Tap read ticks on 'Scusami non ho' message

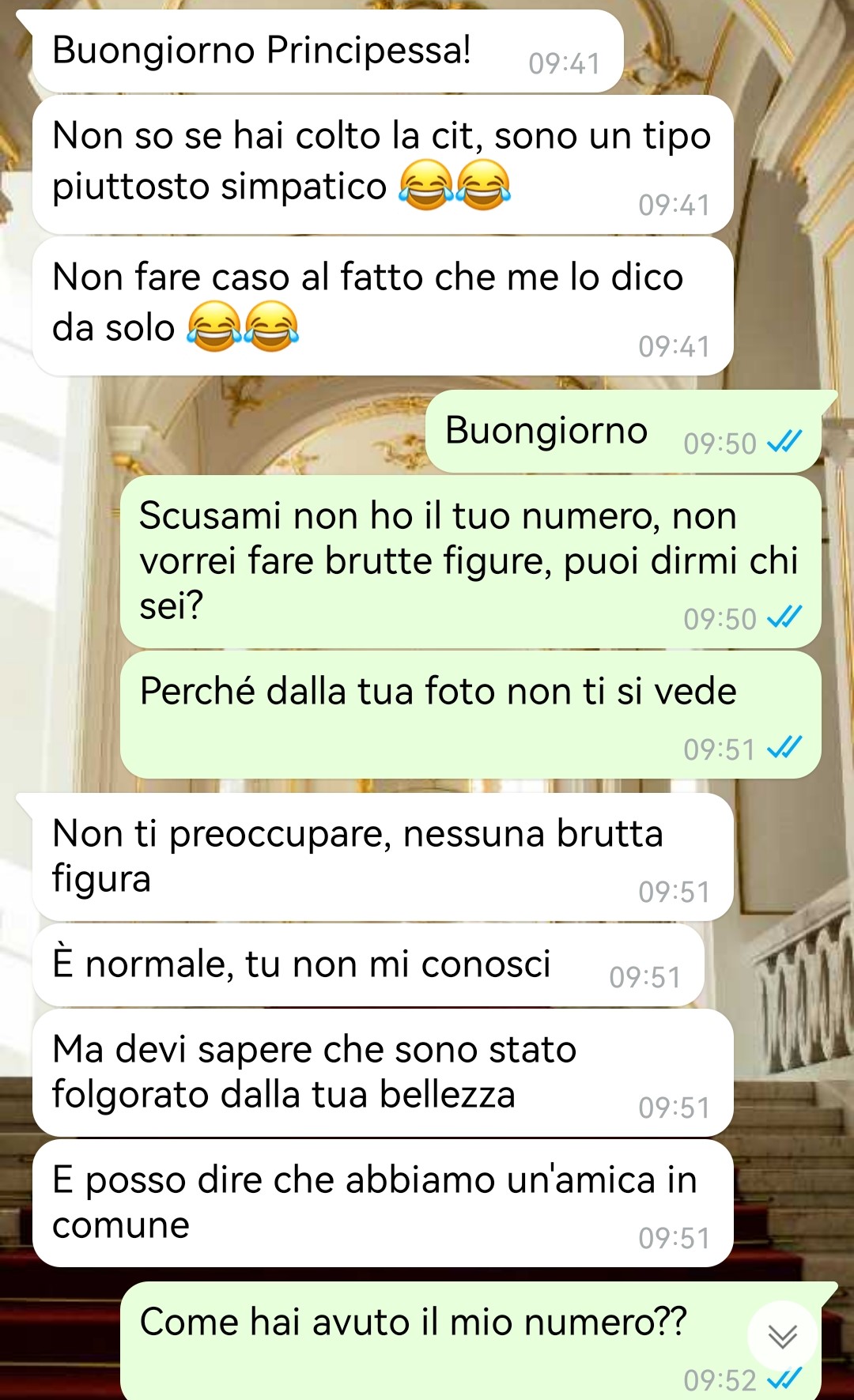tap(784, 617)
